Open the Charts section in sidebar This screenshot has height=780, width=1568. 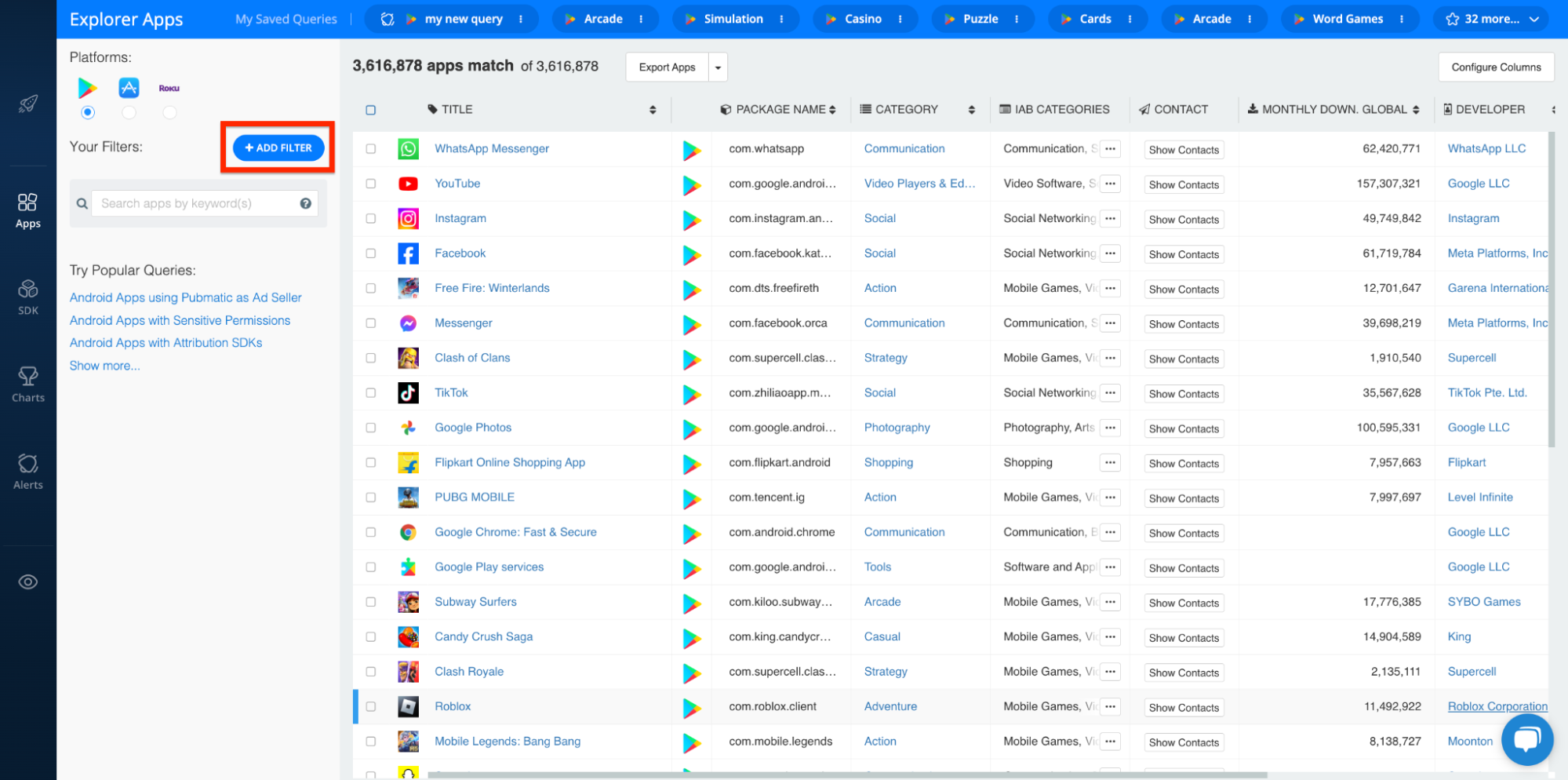coord(28,385)
